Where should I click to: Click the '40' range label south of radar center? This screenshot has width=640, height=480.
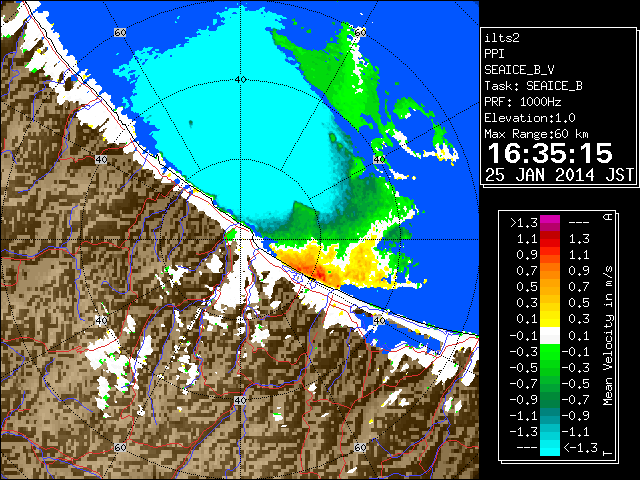click(x=240, y=400)
